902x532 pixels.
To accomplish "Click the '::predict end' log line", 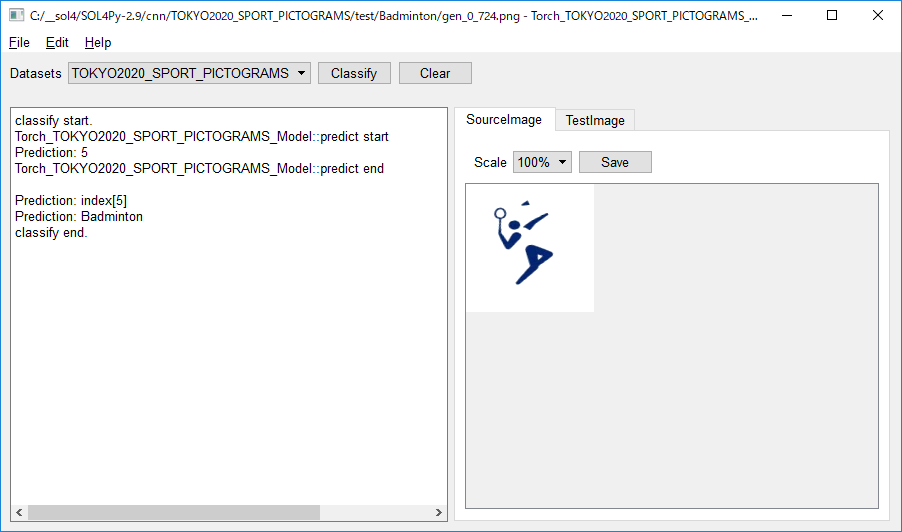I will click(200, 169).
